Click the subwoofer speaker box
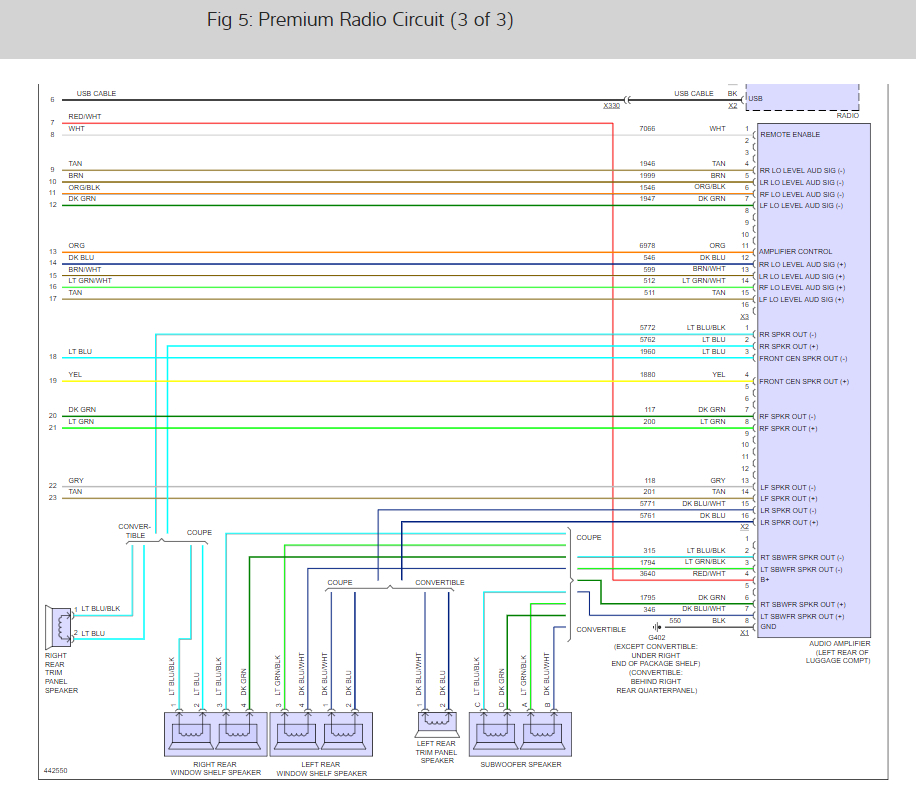 click(519, 733)
